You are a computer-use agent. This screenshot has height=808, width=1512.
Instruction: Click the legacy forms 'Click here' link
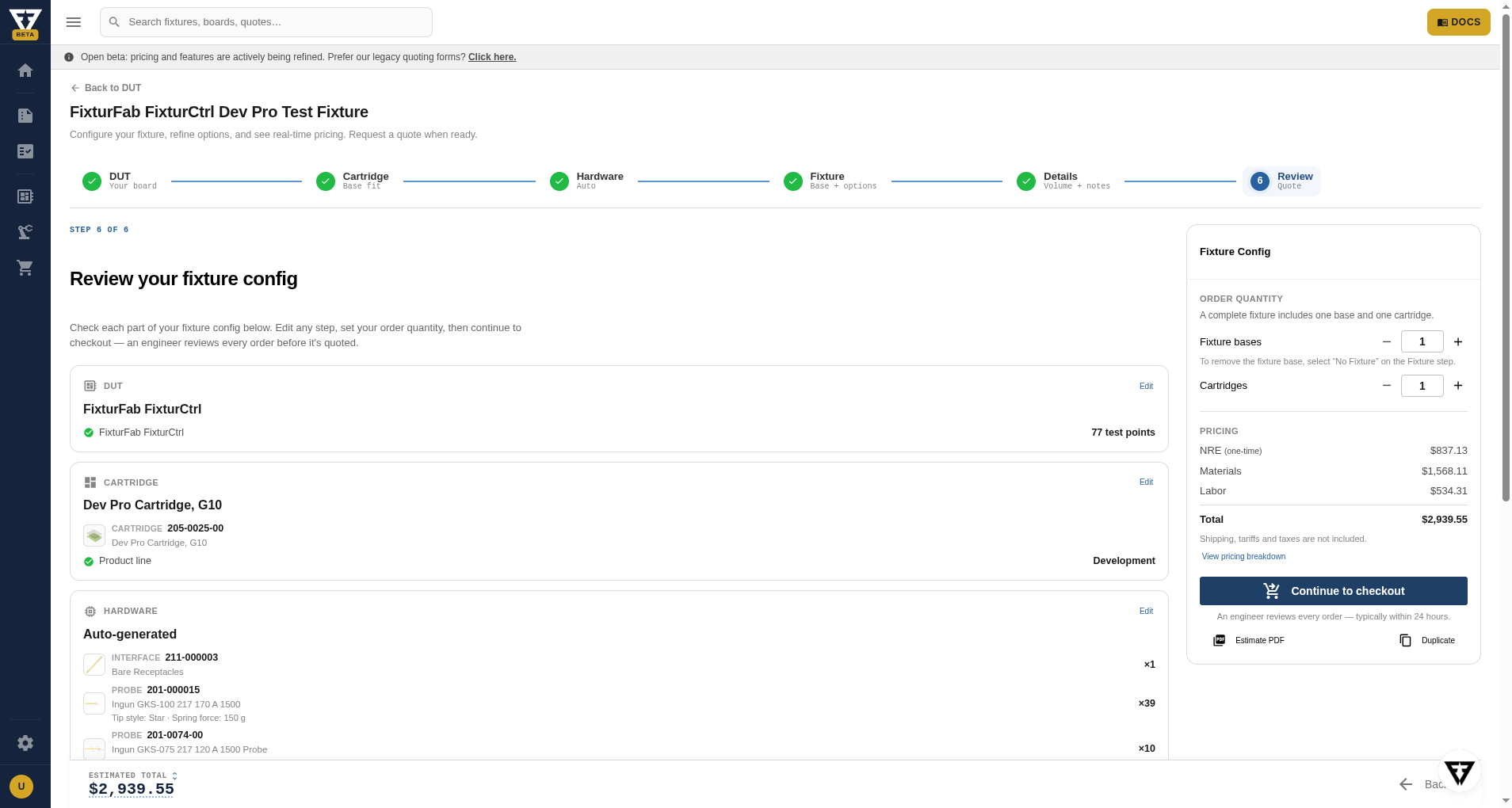(492, 57)
